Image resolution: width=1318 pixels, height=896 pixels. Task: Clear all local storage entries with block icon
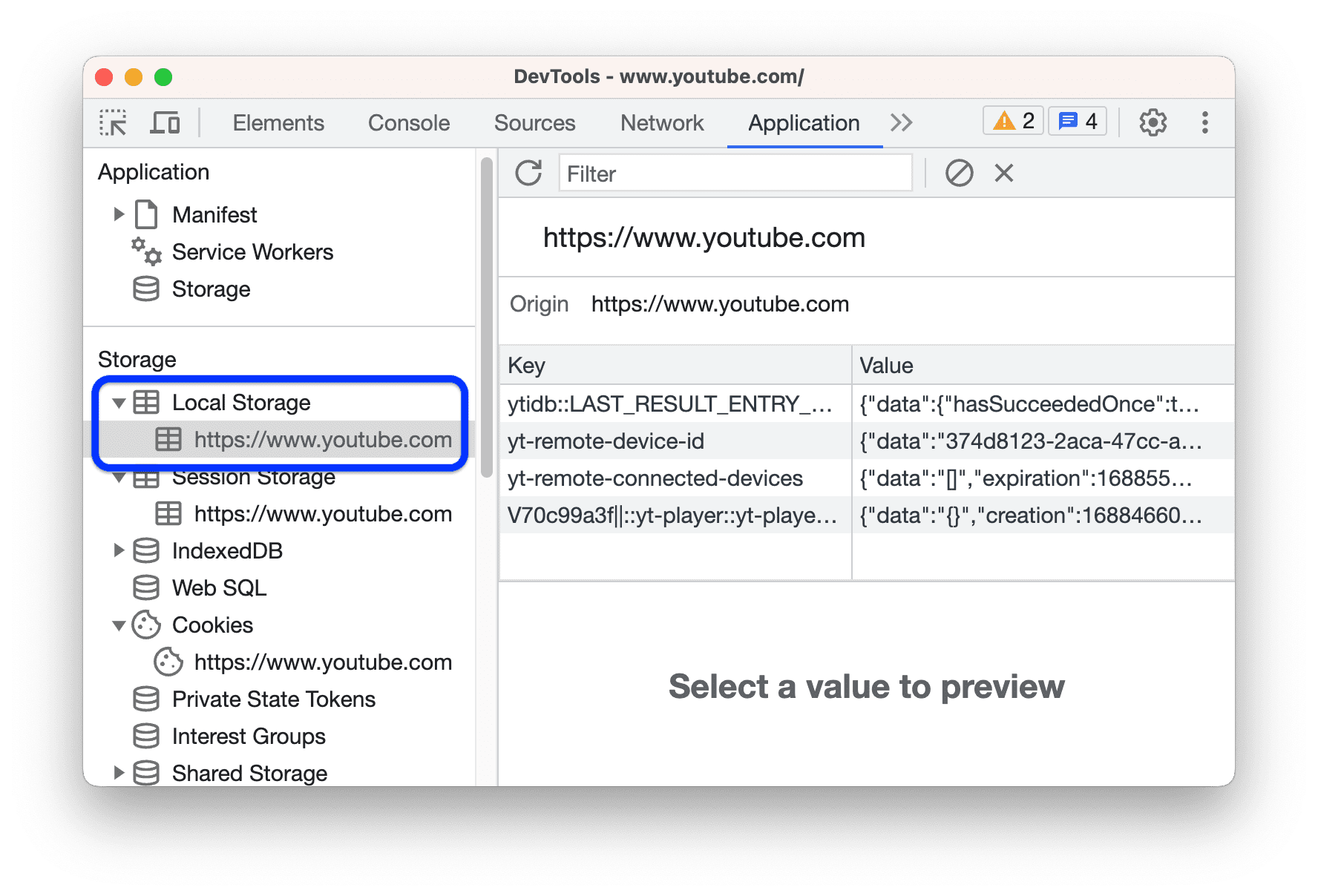coord(960,173)
